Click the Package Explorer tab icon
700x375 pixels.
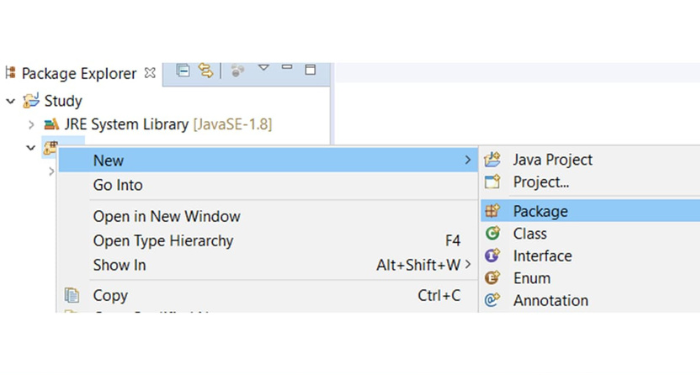coord(10,72)
